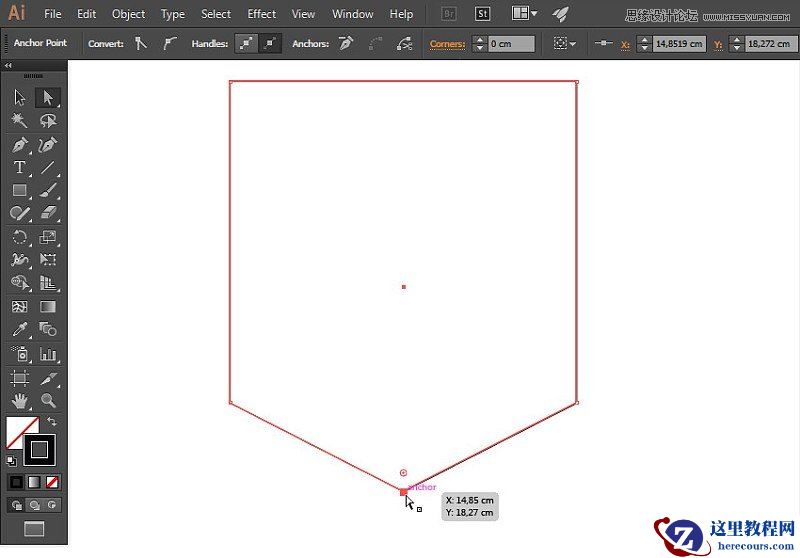Open the Type menu
Image resolution: width=800 pixels, height=558 pixels.
[173, 14]
